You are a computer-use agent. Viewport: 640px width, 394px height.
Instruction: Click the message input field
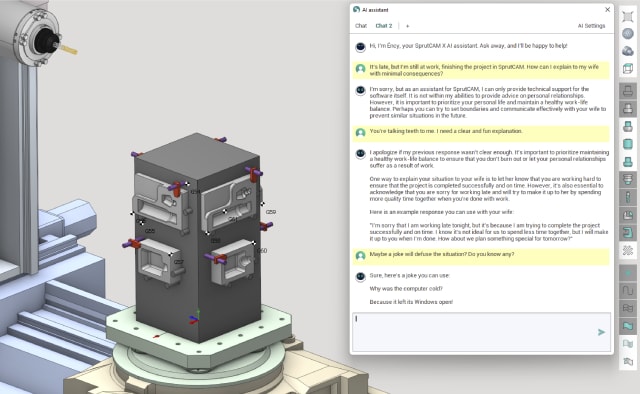click(x=482, y=332)
